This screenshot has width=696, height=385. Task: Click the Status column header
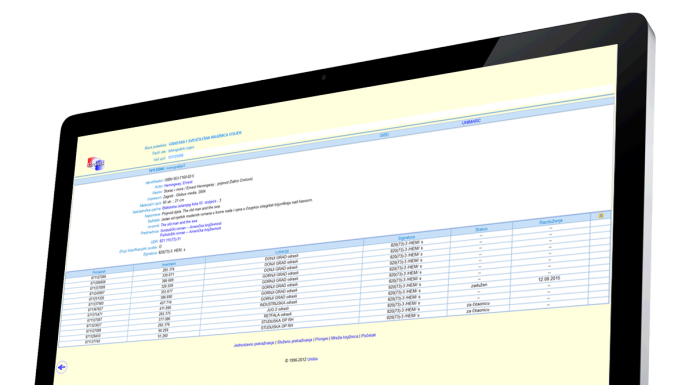(481, 229)
